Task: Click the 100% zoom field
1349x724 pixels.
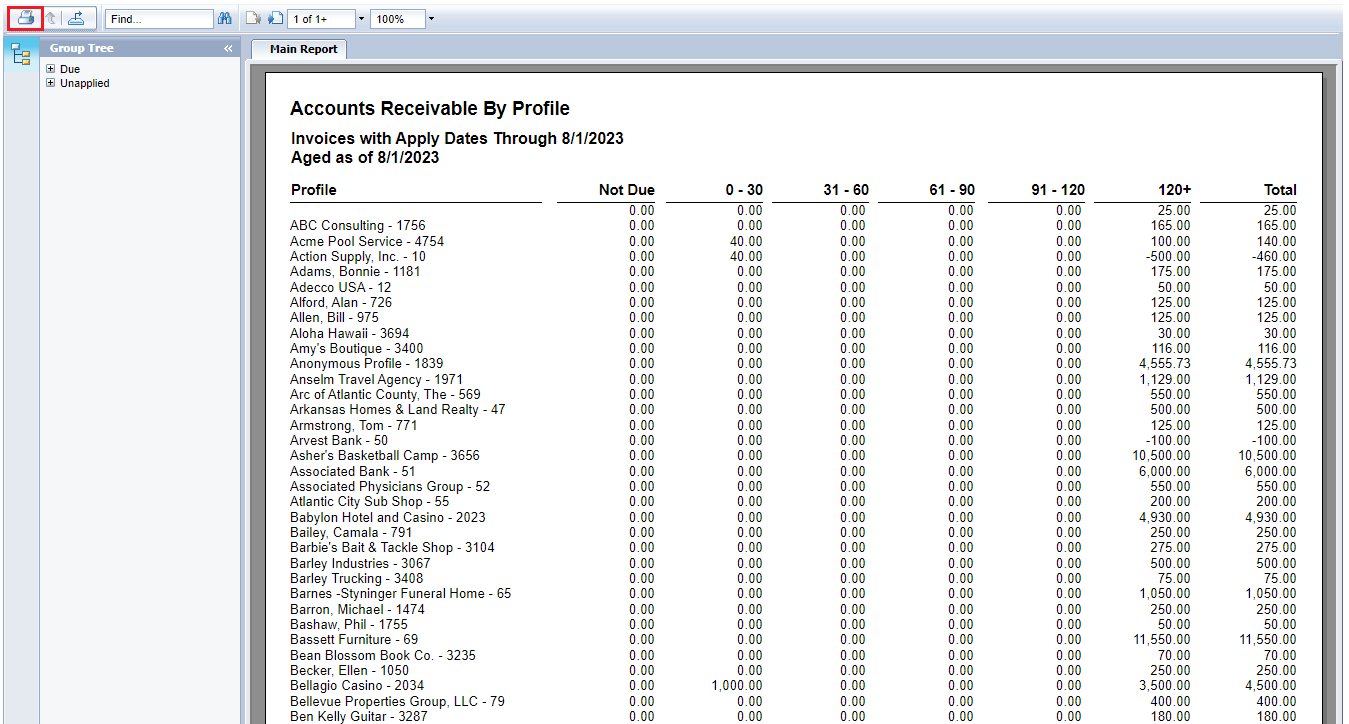Action: (x=397, y=19)
